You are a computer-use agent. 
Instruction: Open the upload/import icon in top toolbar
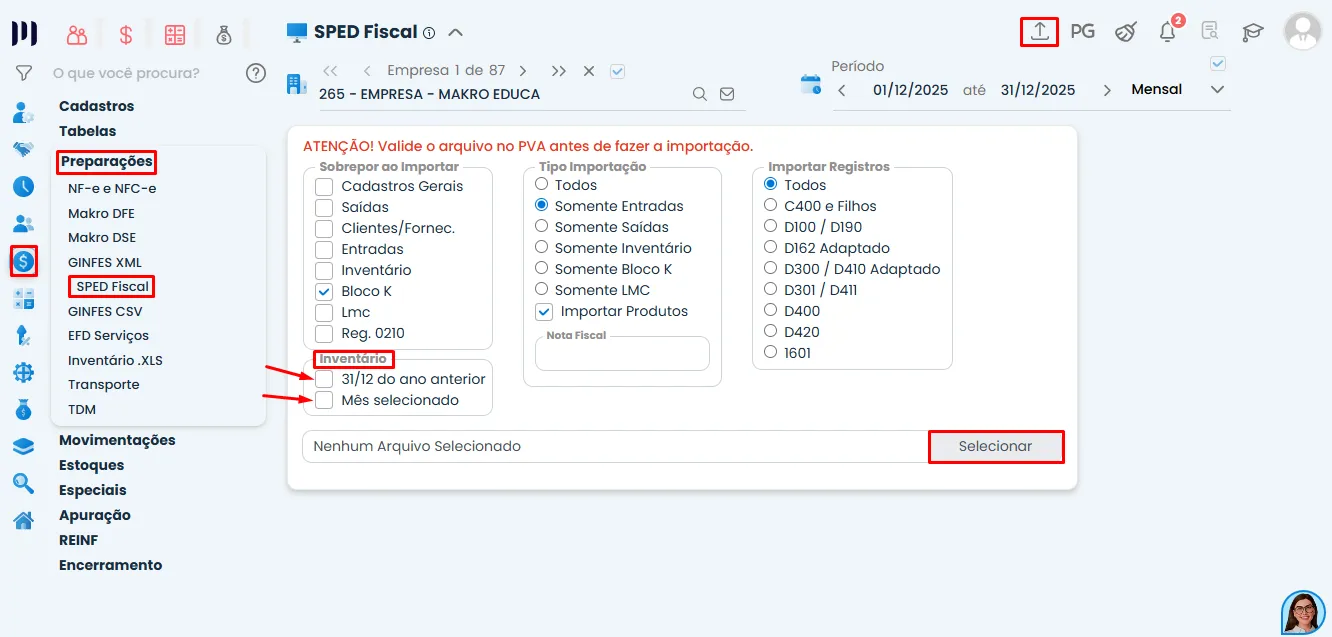1039,31
